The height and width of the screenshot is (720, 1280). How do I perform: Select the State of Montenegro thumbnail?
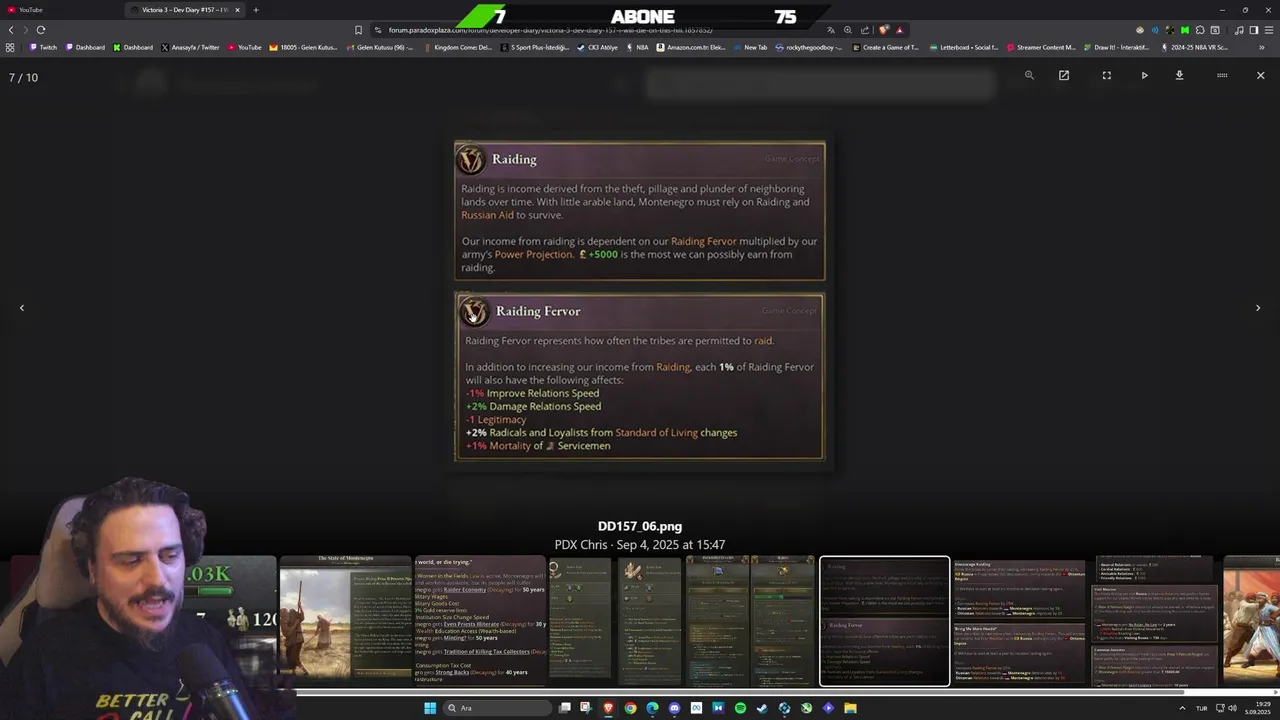tap(345, 620)
